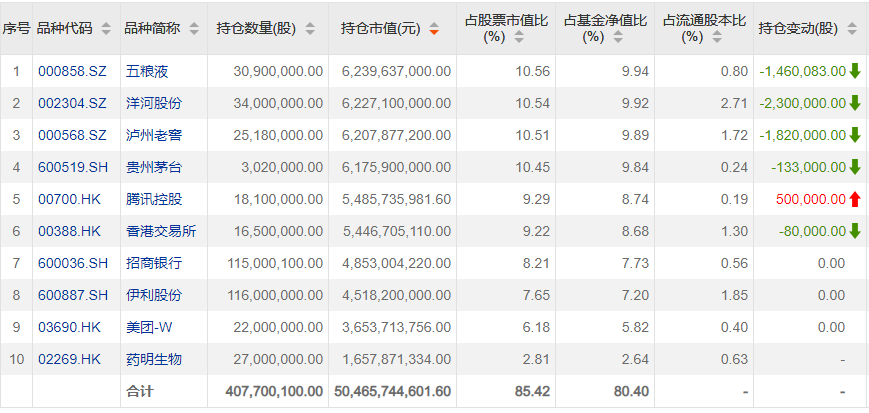The image size is (869, 413).
Task: Open 洋河股份 stock name link
Action: (x=154, y=103)
